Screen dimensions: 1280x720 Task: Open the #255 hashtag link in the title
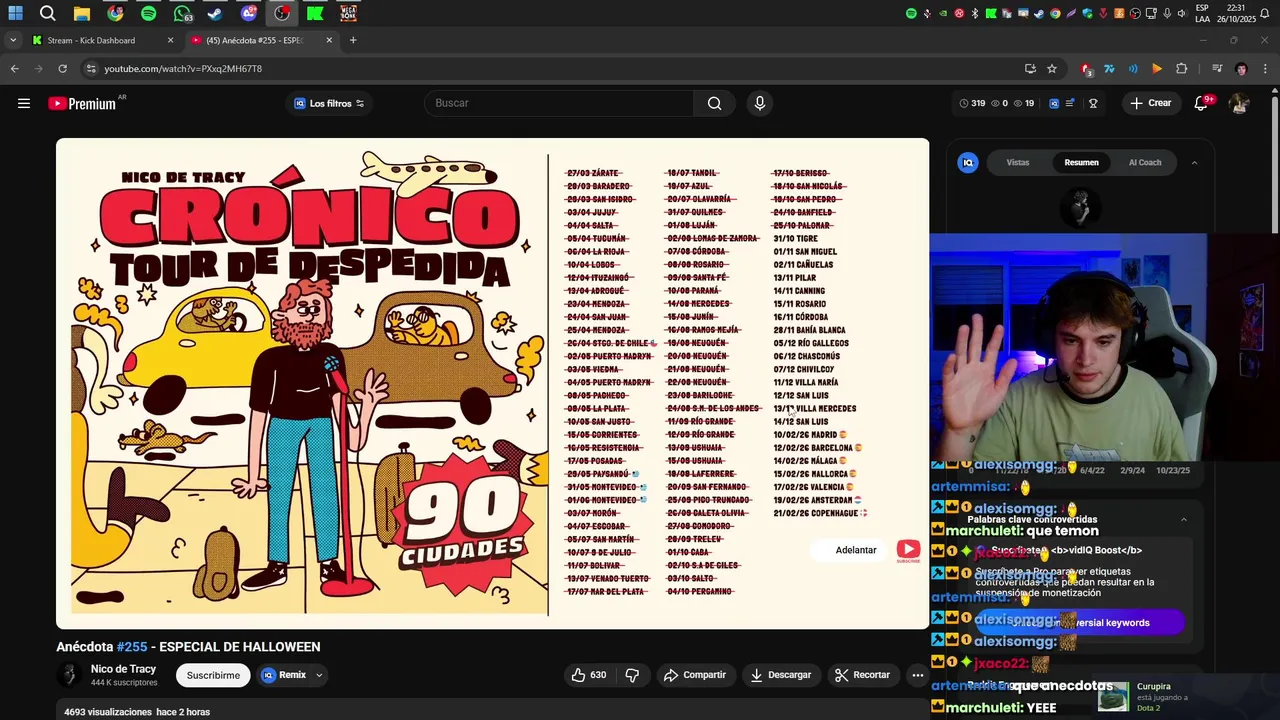pyautogui.click(x=132, y=647)
